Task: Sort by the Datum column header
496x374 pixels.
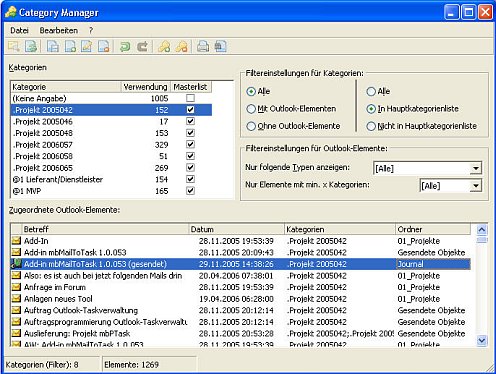Action: 237,229
